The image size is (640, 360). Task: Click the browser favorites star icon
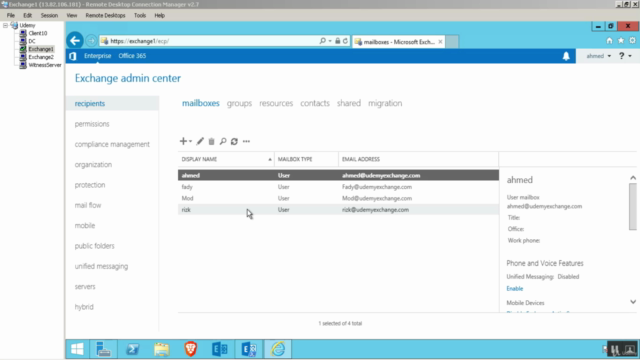[x=621, y=40]
